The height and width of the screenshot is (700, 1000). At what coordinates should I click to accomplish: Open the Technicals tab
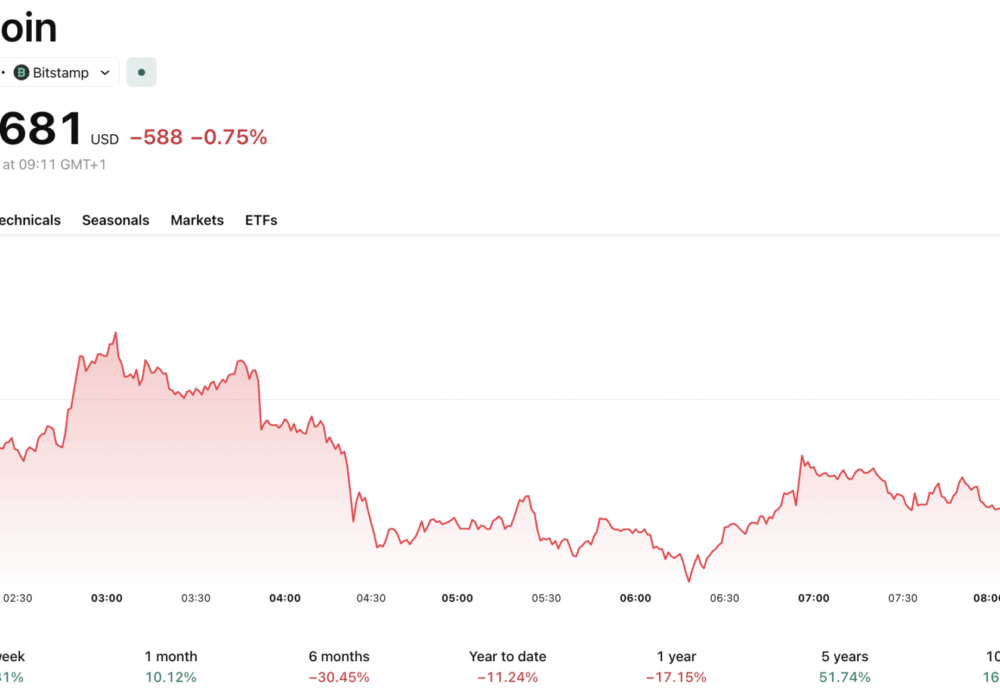coord(28,220)
